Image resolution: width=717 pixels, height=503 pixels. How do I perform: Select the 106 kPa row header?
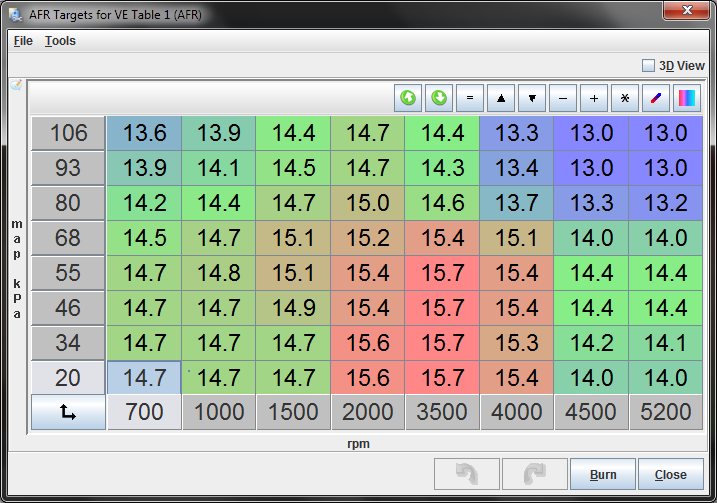coord(68,133)
